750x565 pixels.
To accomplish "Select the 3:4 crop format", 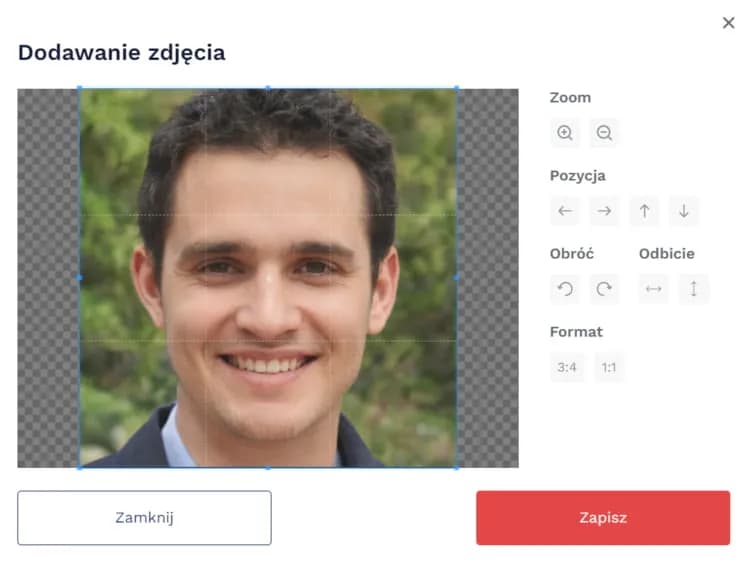I will (567, 367).
